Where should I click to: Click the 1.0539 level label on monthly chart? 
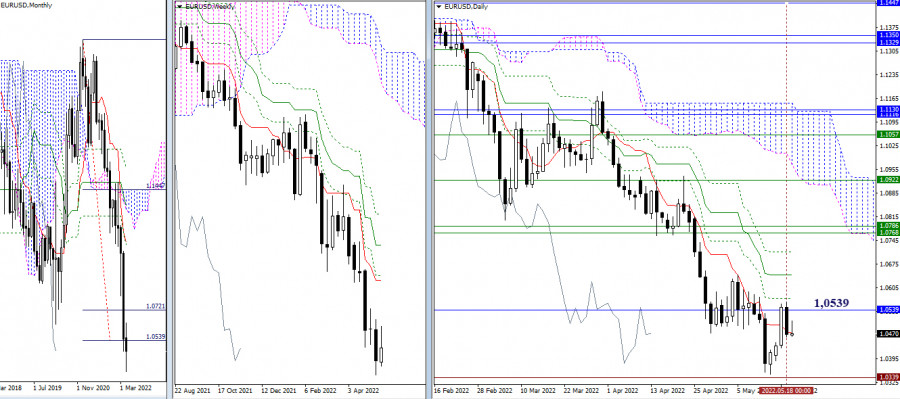tap(156, 337)
